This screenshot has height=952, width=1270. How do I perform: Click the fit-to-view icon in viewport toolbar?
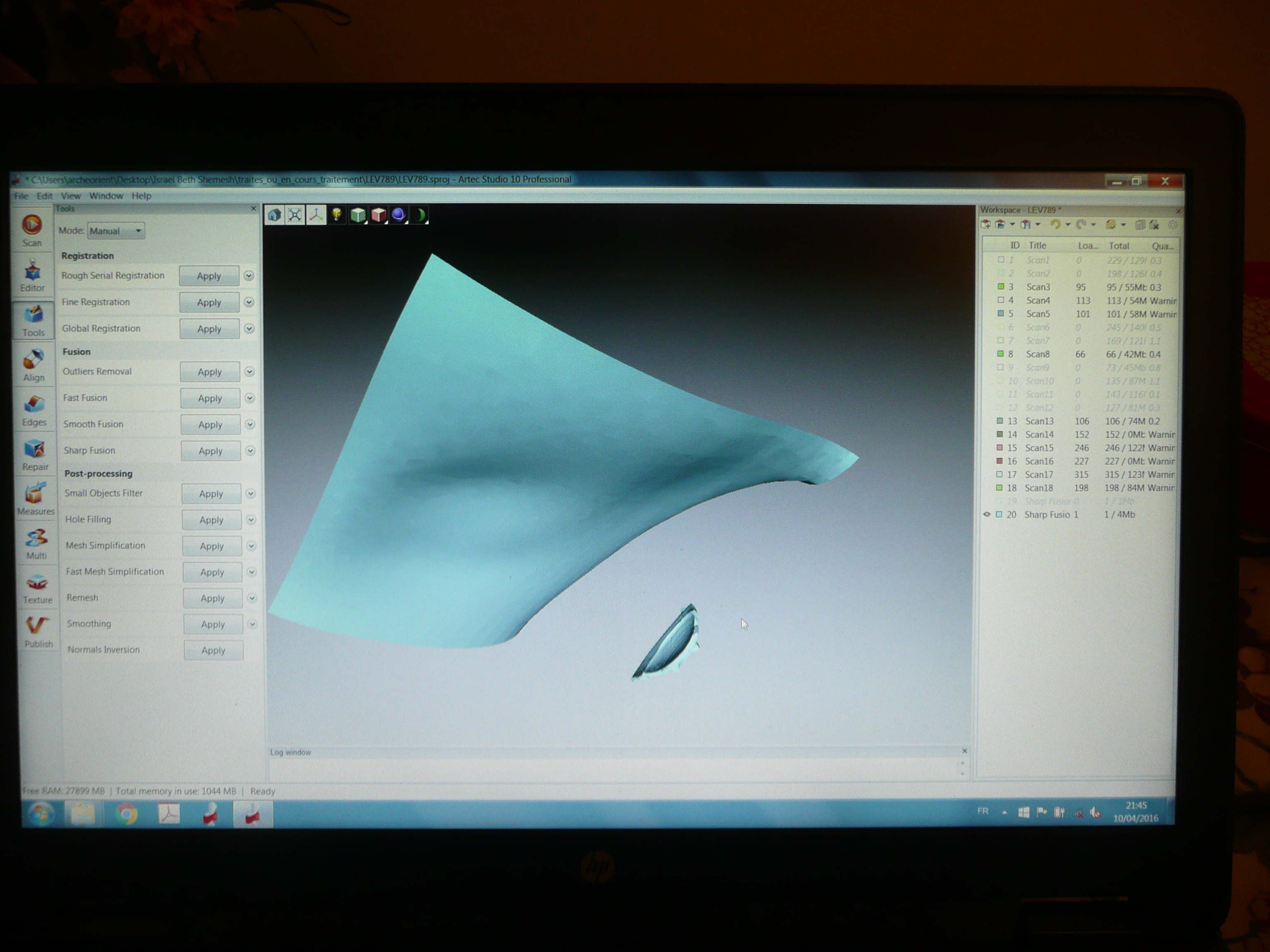pos(295,215)
